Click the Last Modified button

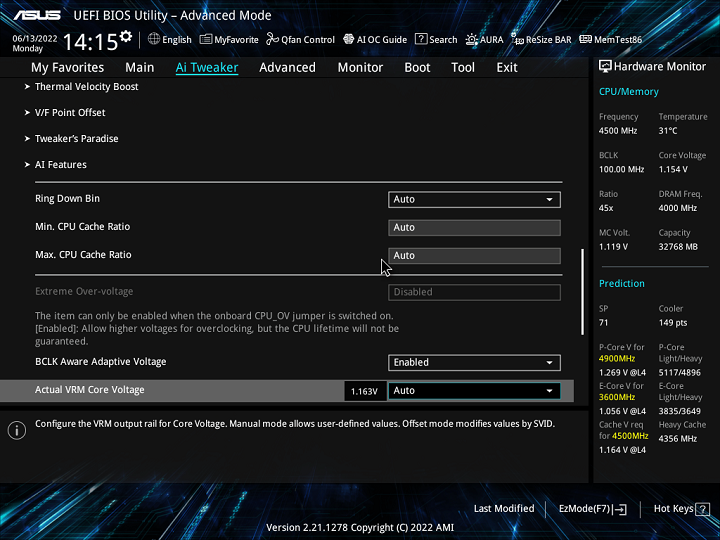click(503, 509)
